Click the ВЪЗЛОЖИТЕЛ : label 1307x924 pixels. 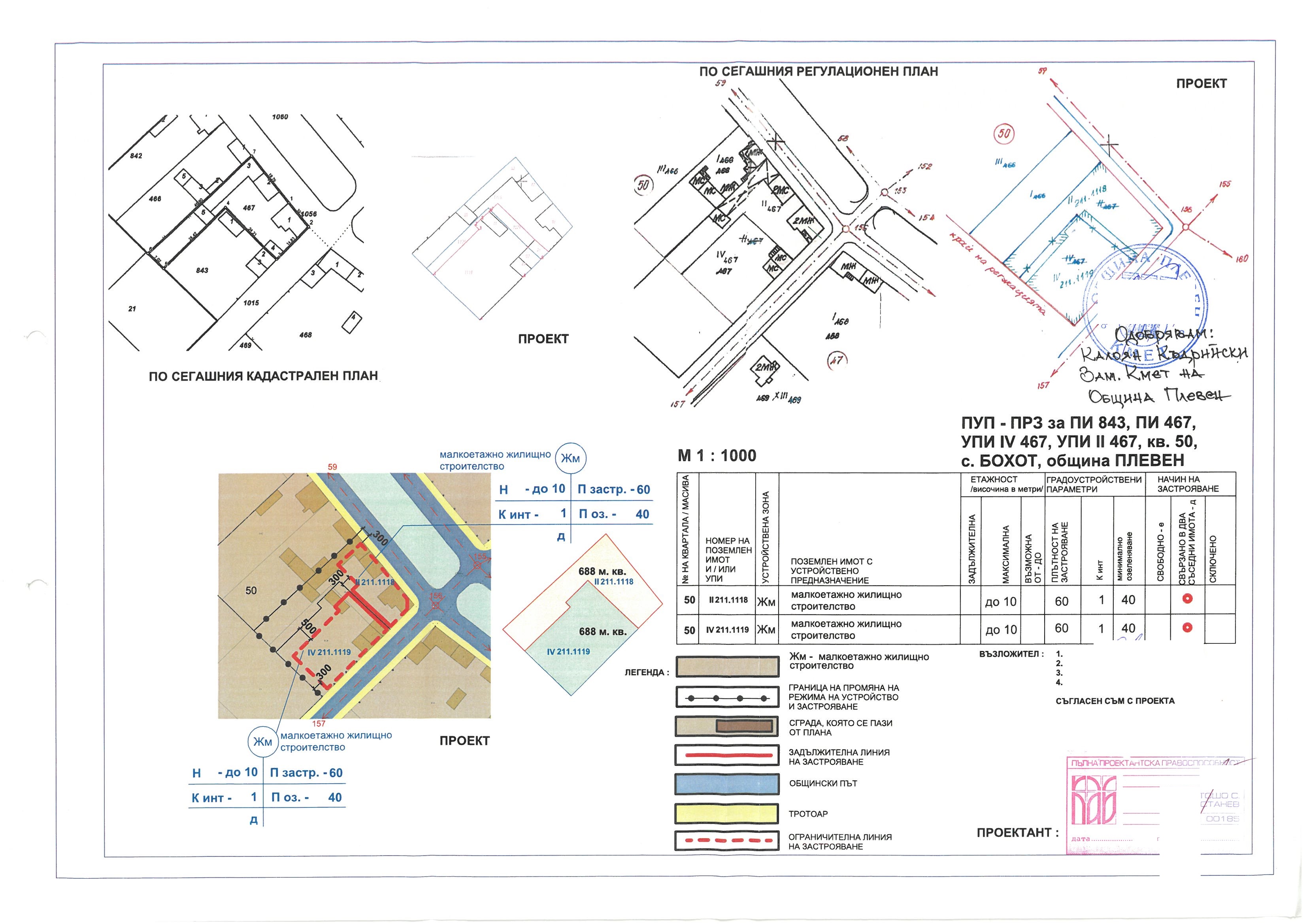click(x=1011, y=654)
